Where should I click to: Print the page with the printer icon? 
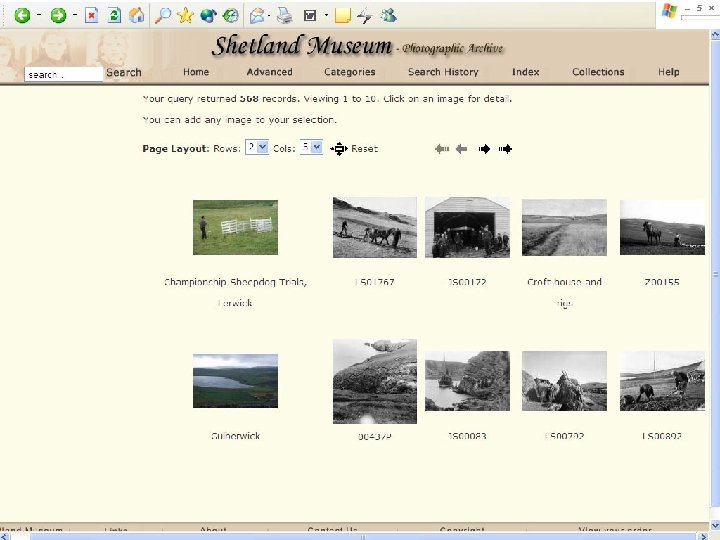point(285,16)
